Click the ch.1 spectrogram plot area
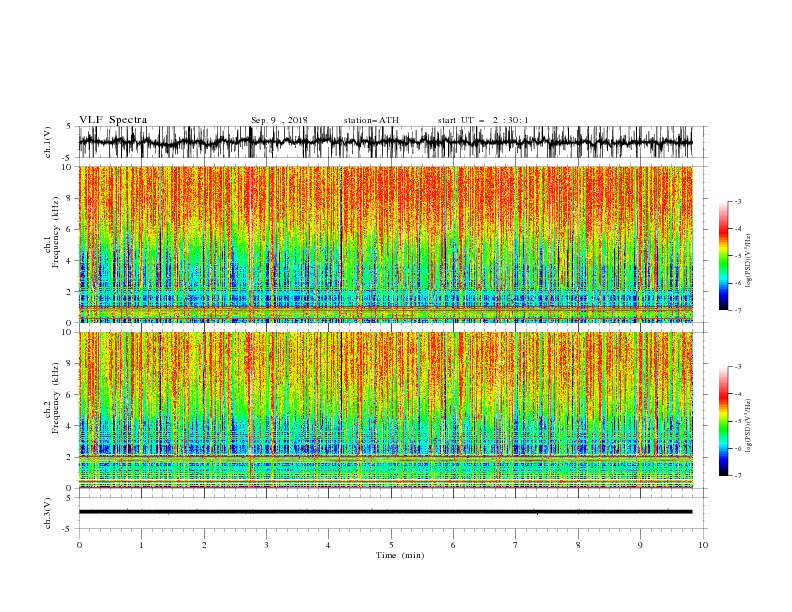The height and width of the screenshot is (612, 792). click(386, 244)
